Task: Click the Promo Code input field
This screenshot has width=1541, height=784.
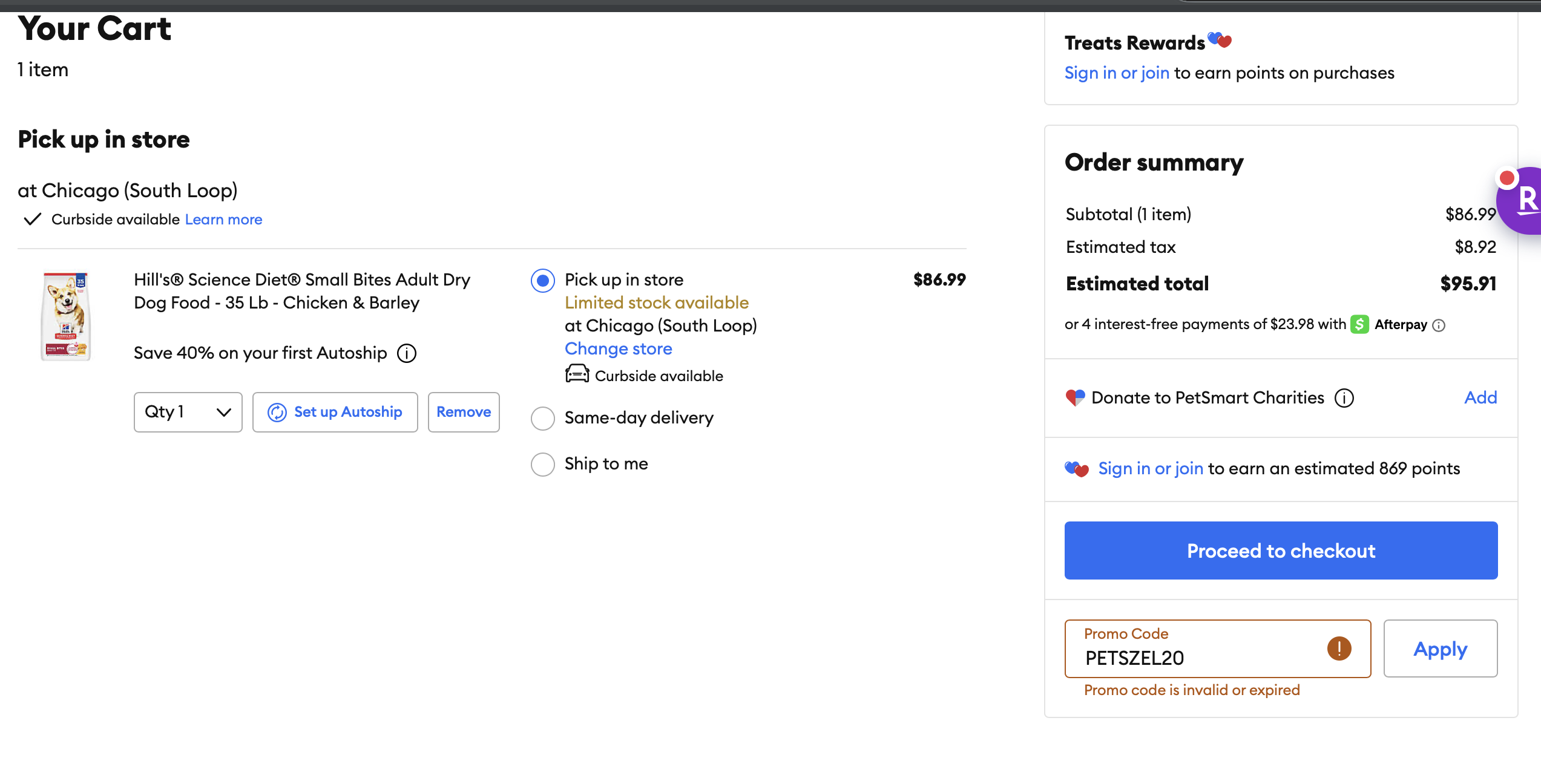Action: pyautogui.click(x=1218, y=648)
